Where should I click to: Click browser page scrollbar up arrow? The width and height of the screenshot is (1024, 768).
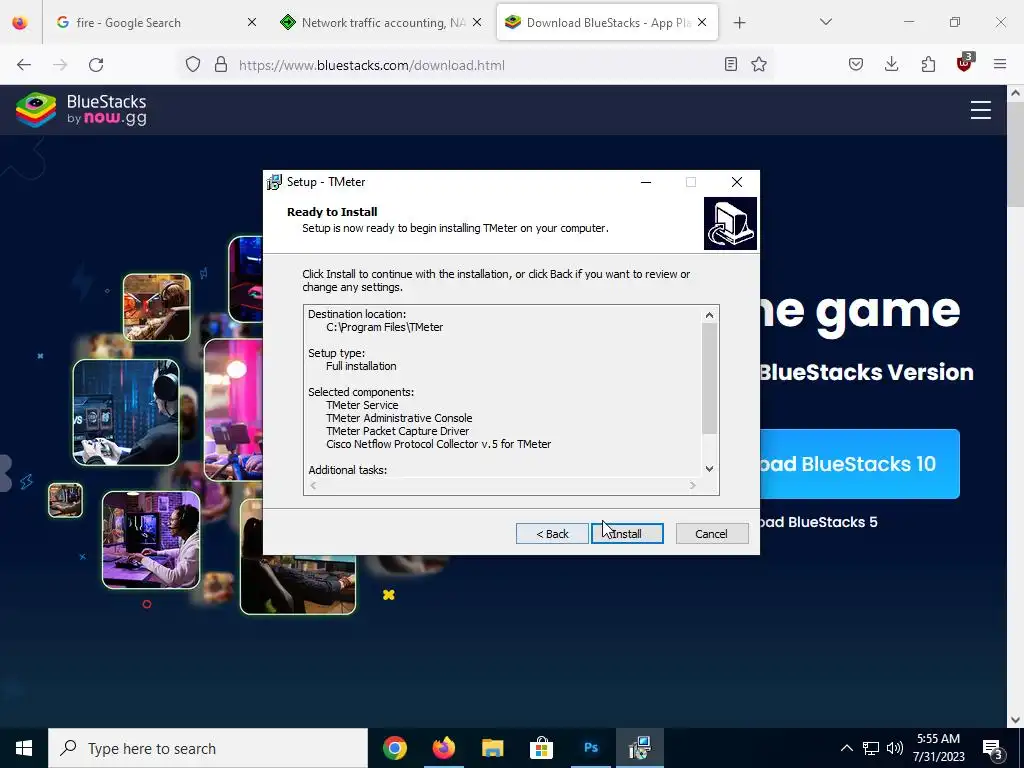click(x=1016, y=93)
